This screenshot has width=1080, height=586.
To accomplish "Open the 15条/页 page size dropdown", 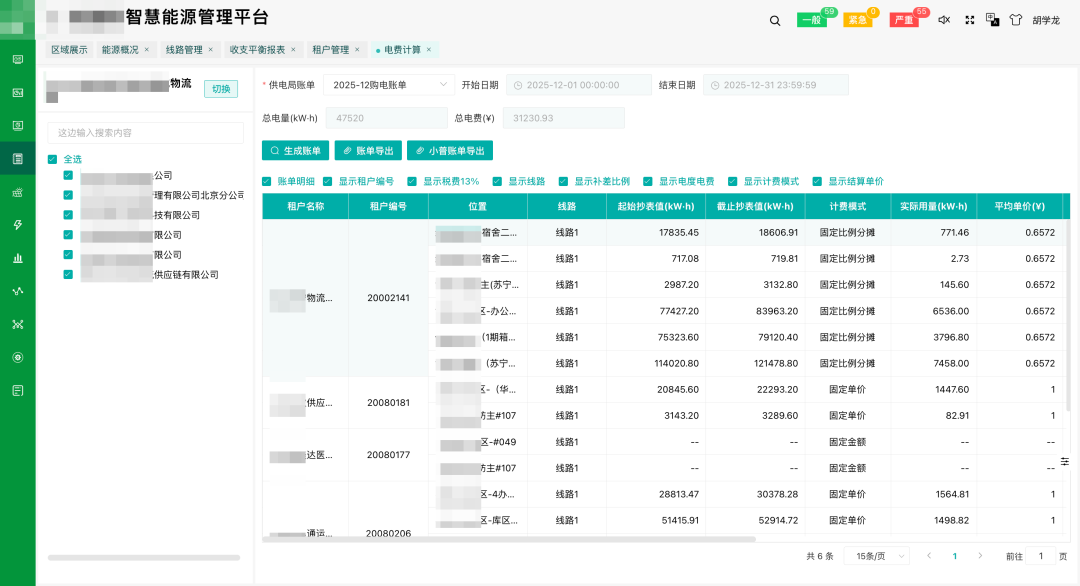I will tap(876, 556).
